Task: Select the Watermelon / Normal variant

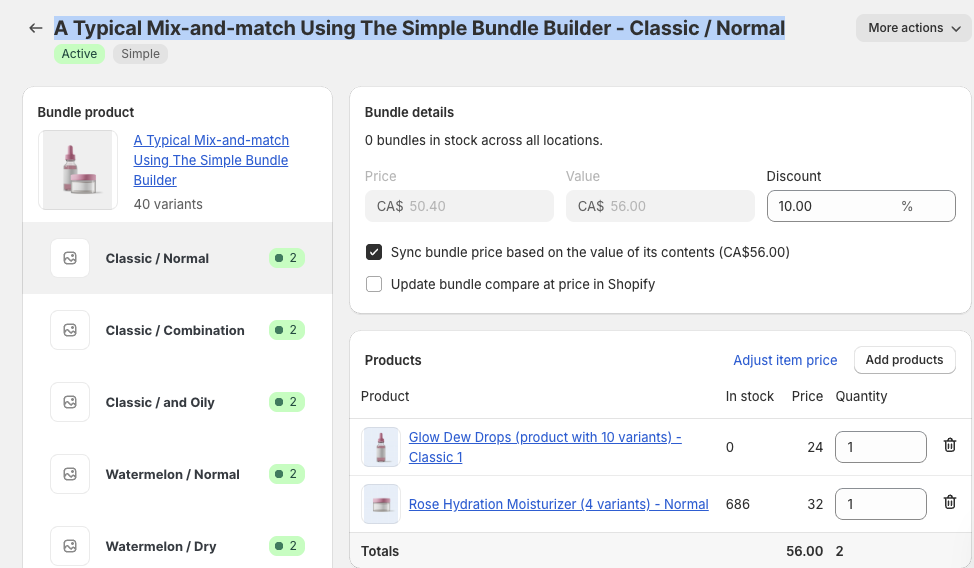Action: pyautogui.click(x=178, y=474)
